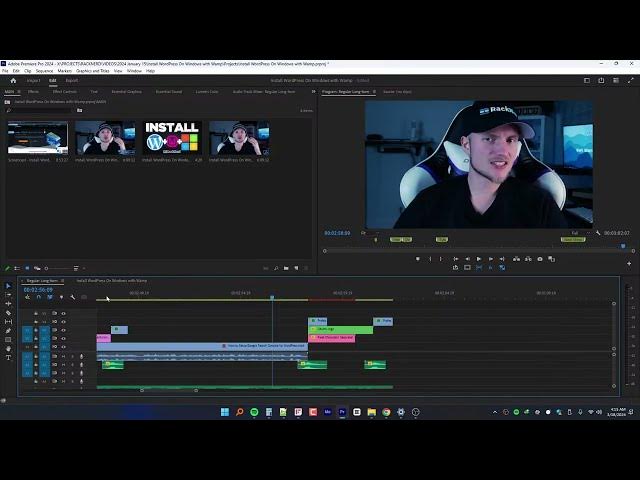Add marker button in timeline toolbar
This screenshot has width=640, height=480.
coord(62,297)
